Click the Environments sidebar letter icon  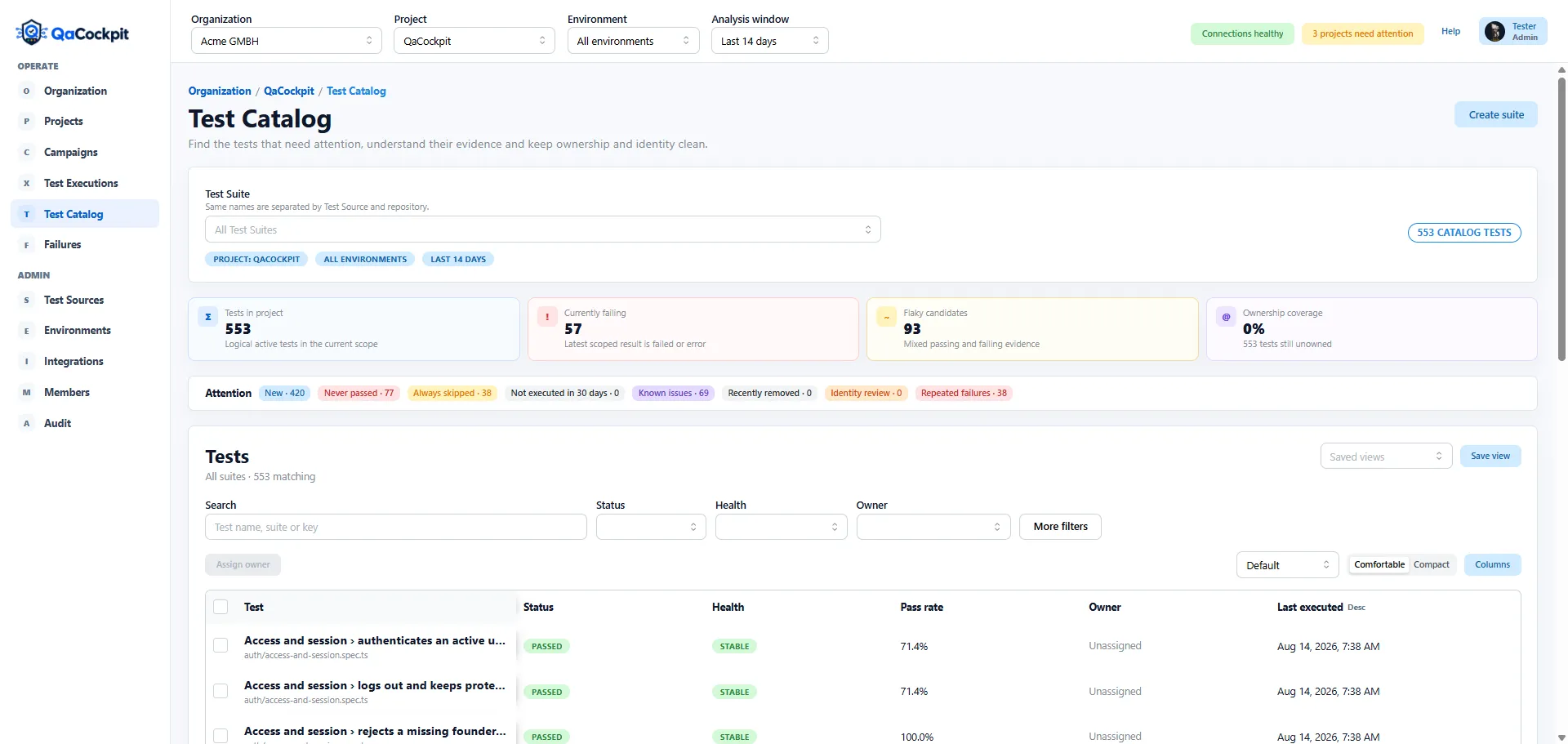click(26, 330)
